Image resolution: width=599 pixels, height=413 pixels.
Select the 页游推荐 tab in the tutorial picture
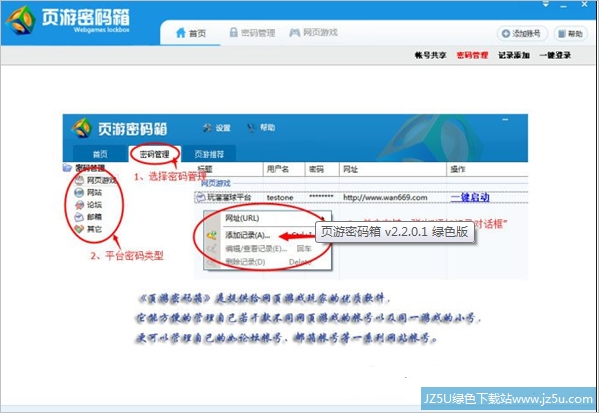[209, 154]
